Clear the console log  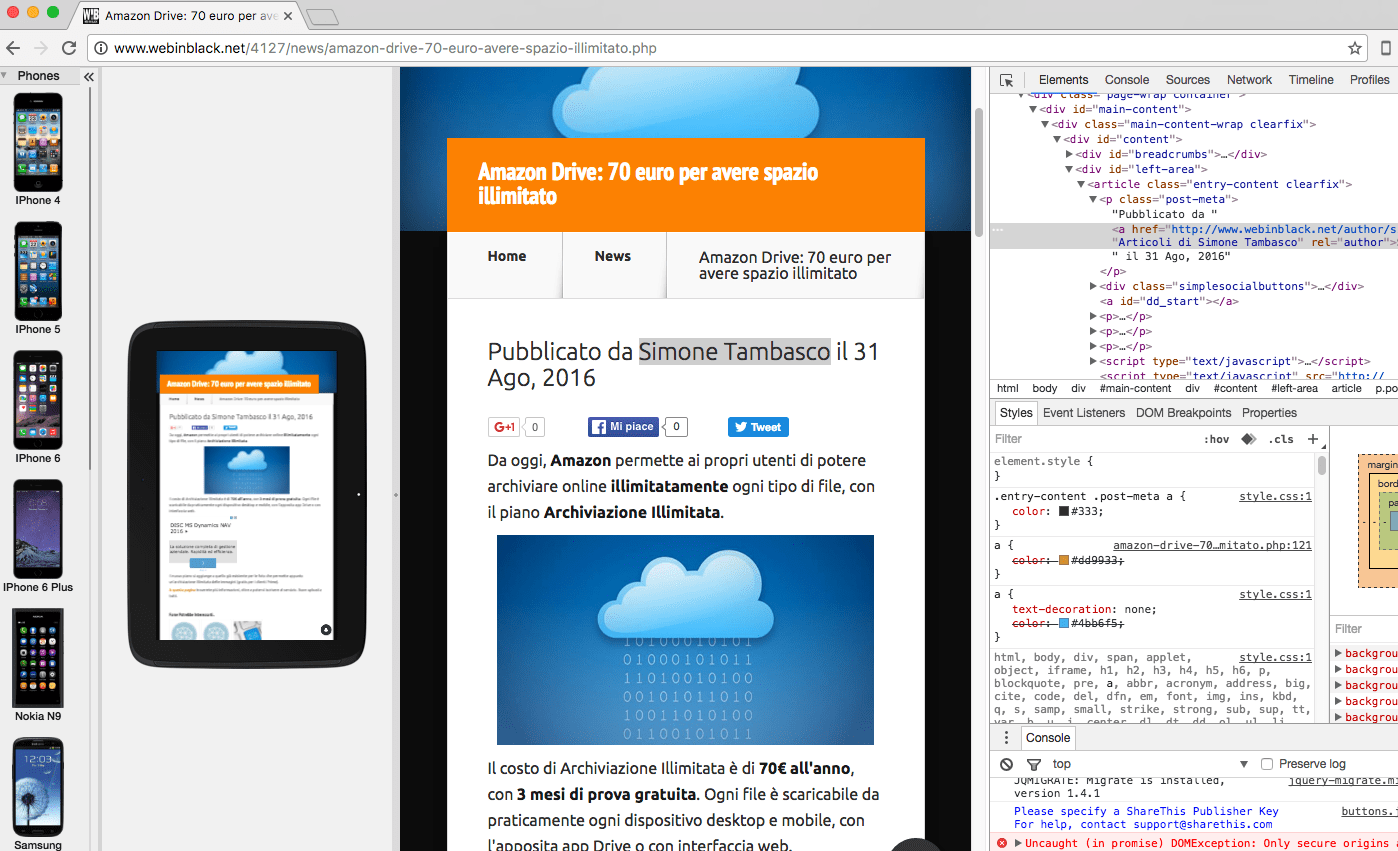click(x=1007, y=764)
